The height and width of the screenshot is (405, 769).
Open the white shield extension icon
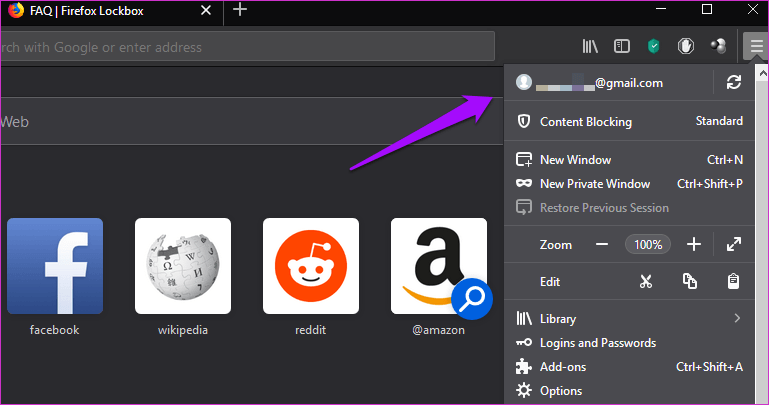pyautogui.click(x=686, y=47)
